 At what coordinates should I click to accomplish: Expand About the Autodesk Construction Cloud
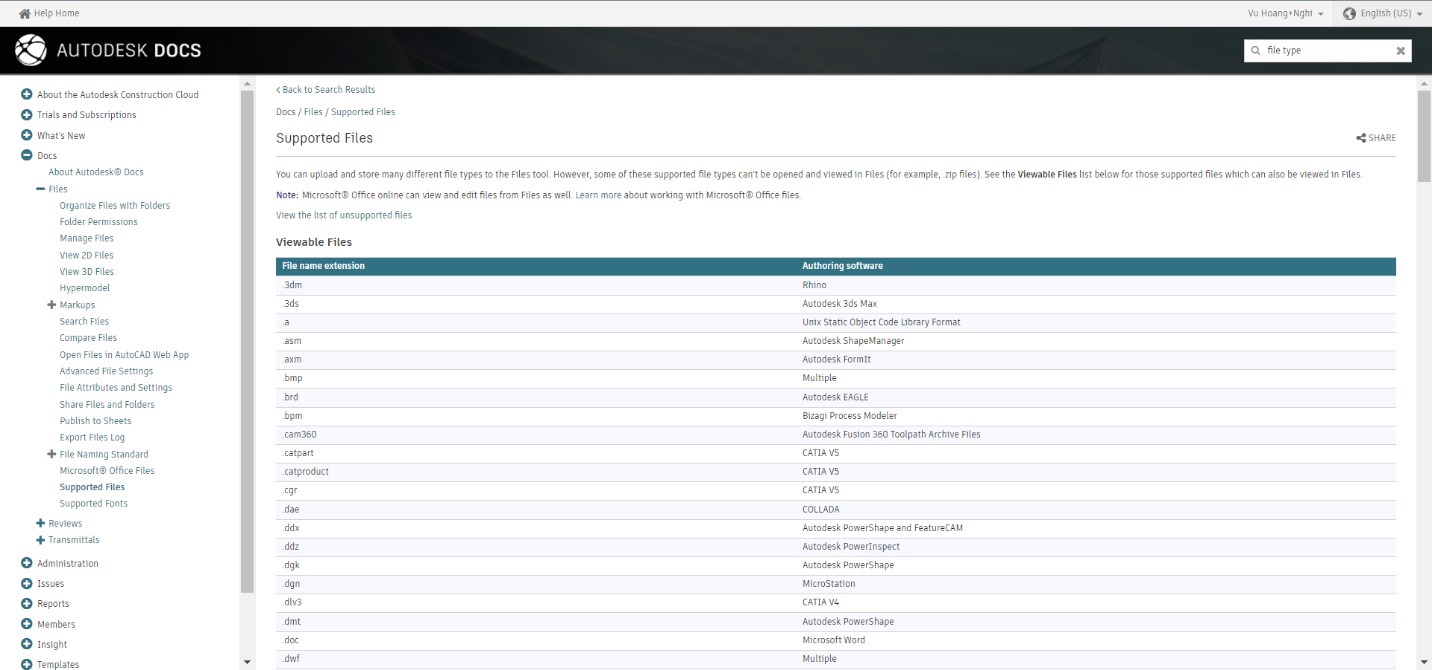point(27,94)
